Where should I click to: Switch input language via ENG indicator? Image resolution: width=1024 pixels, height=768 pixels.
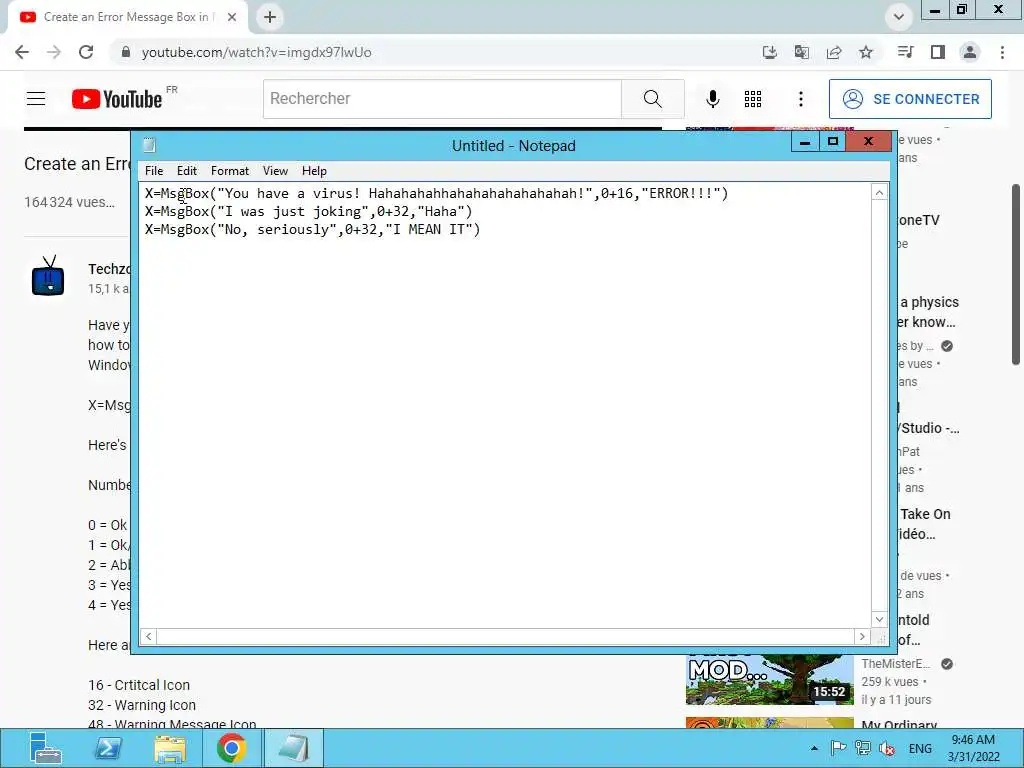click(x=920, y=748)
